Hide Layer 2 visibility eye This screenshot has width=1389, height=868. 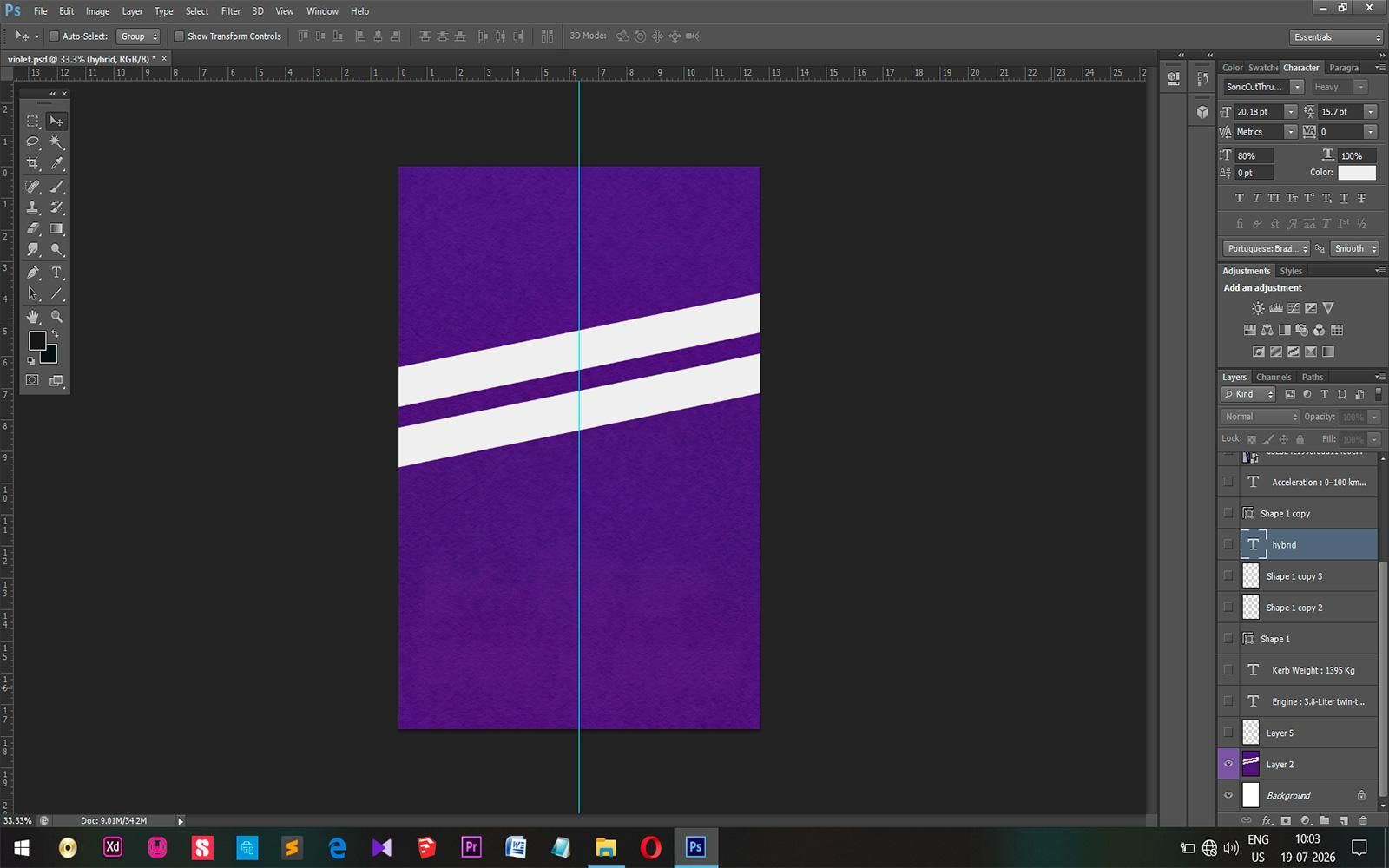[1228, 765]
